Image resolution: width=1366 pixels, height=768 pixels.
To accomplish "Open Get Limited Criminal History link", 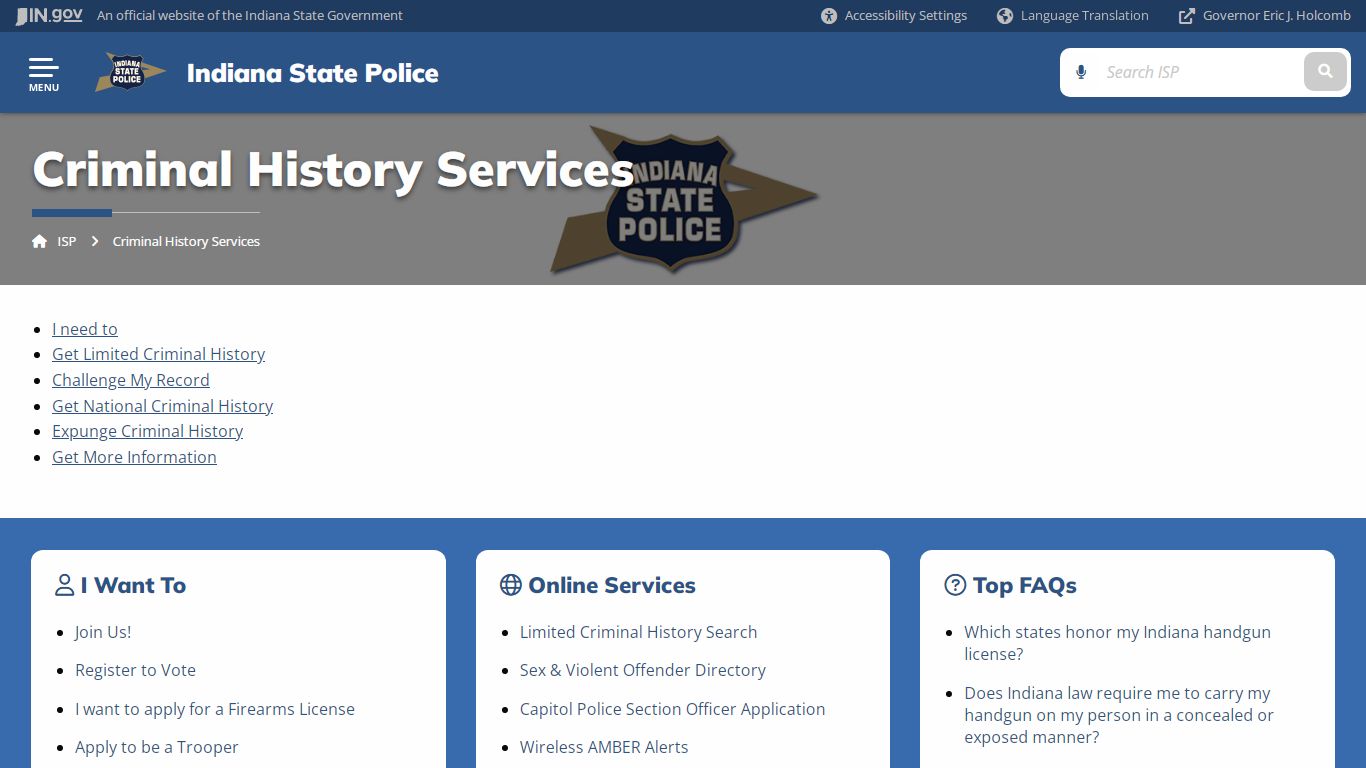I will coord(158,354).
